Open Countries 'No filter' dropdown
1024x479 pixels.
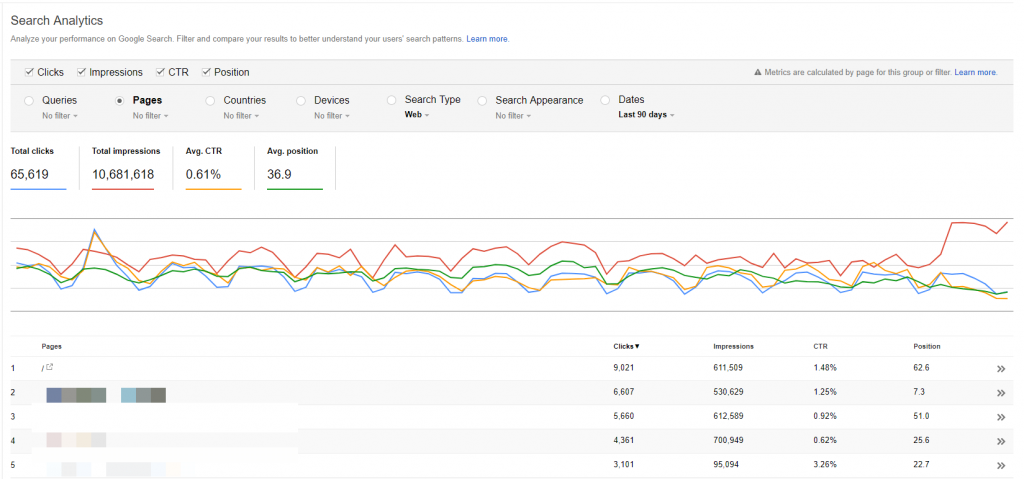point(242,116)
